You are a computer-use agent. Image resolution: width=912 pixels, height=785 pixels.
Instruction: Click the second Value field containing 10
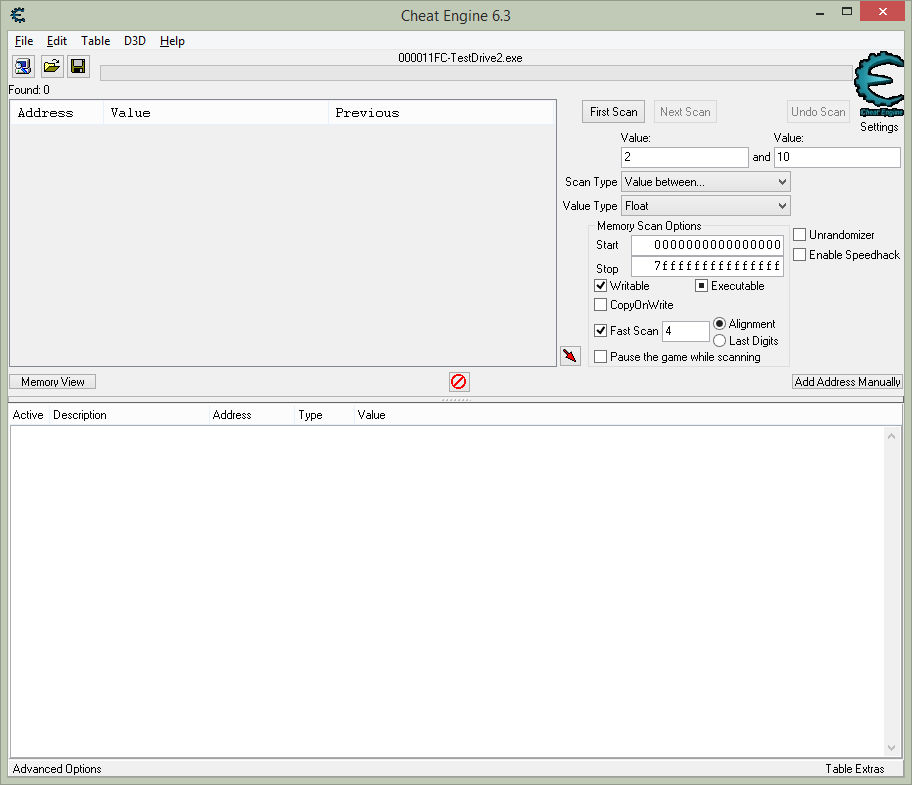pos(838,157)
